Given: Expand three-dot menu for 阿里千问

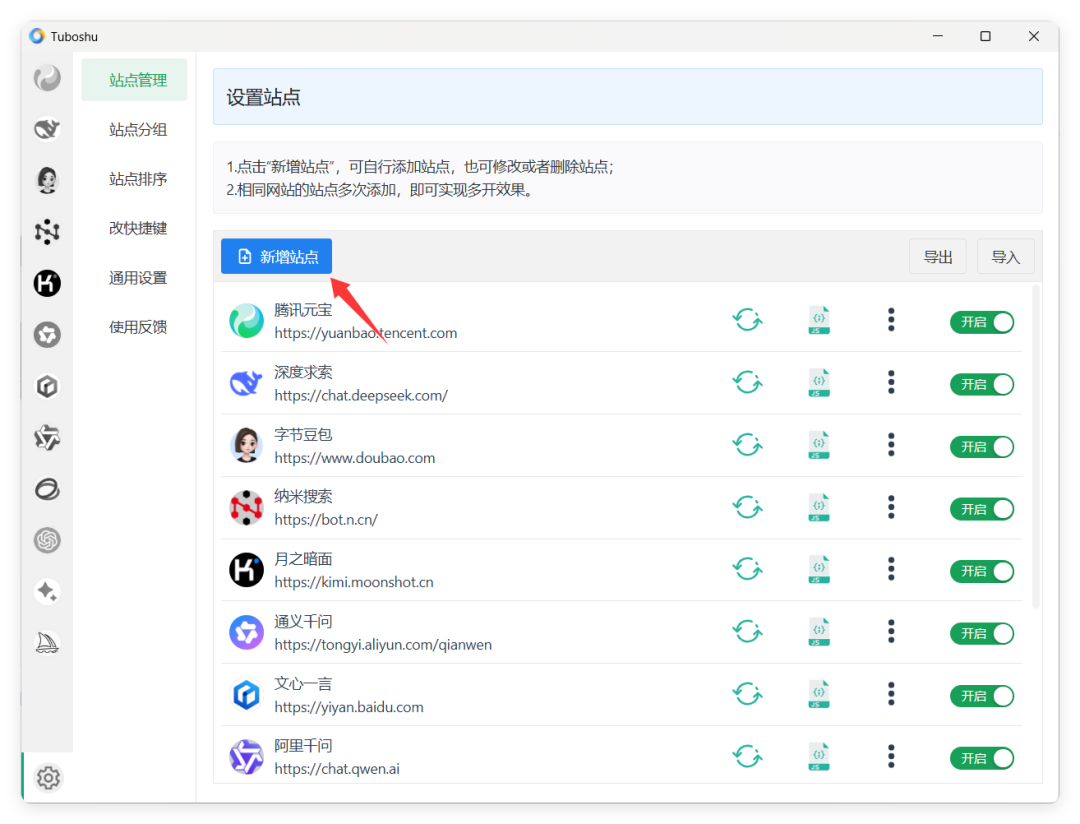Looking at the screenshot, I should coord(891,756).
